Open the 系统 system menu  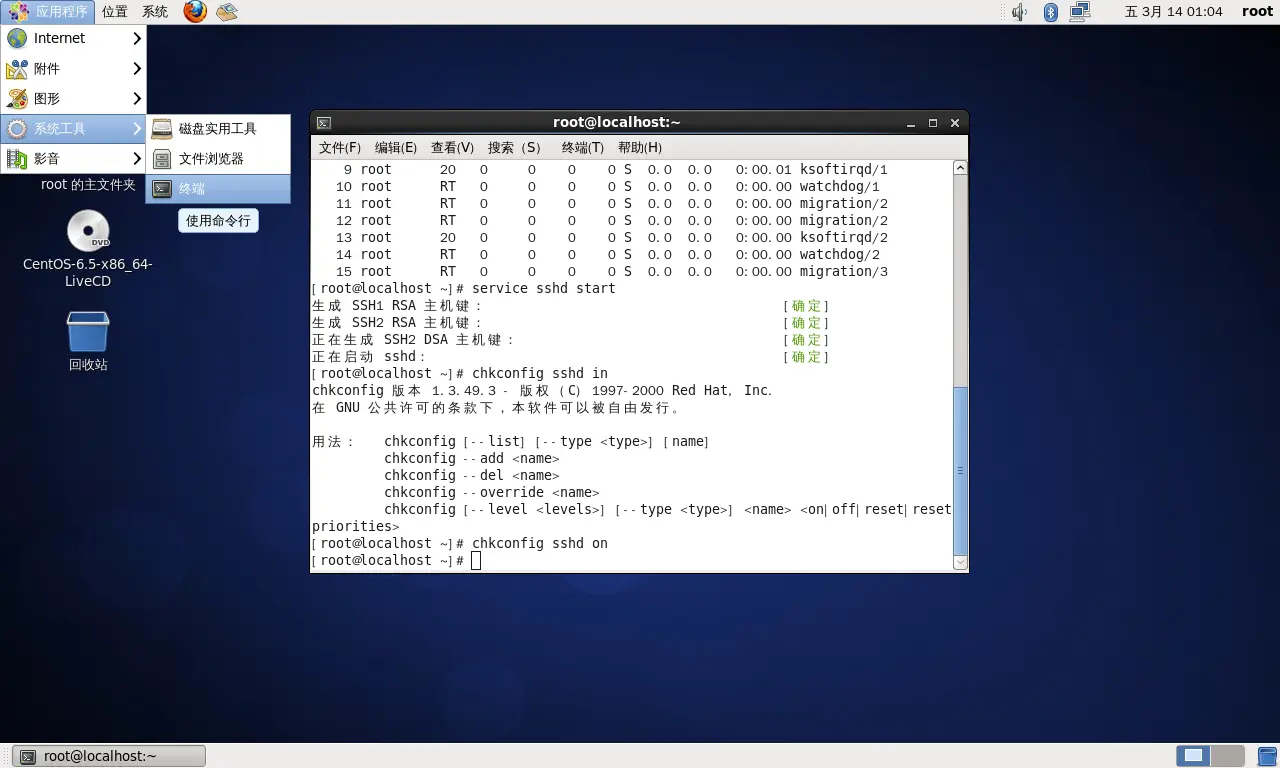[x=155, y=12]
